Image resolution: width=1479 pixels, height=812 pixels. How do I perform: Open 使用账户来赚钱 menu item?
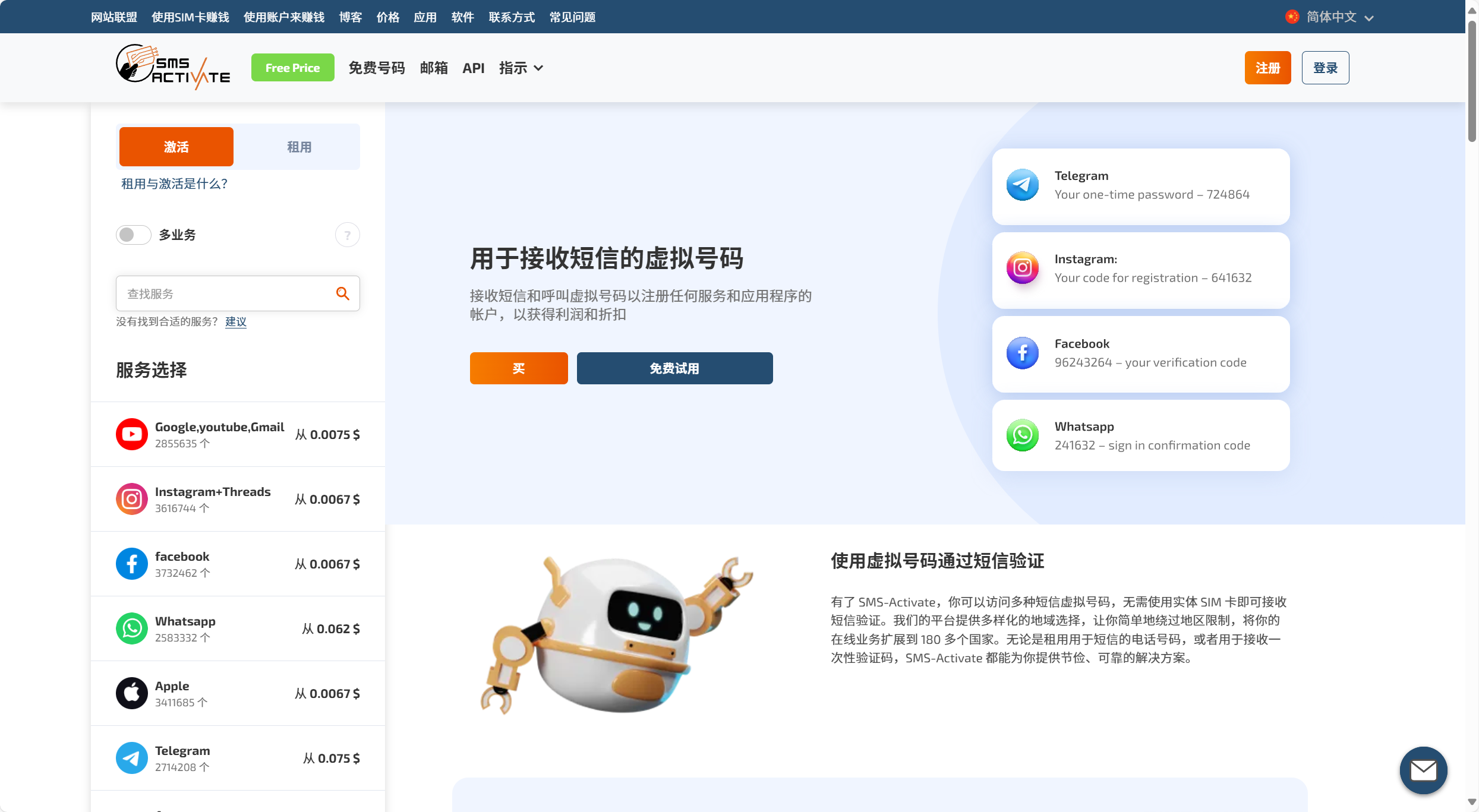(x=284, y=17)
